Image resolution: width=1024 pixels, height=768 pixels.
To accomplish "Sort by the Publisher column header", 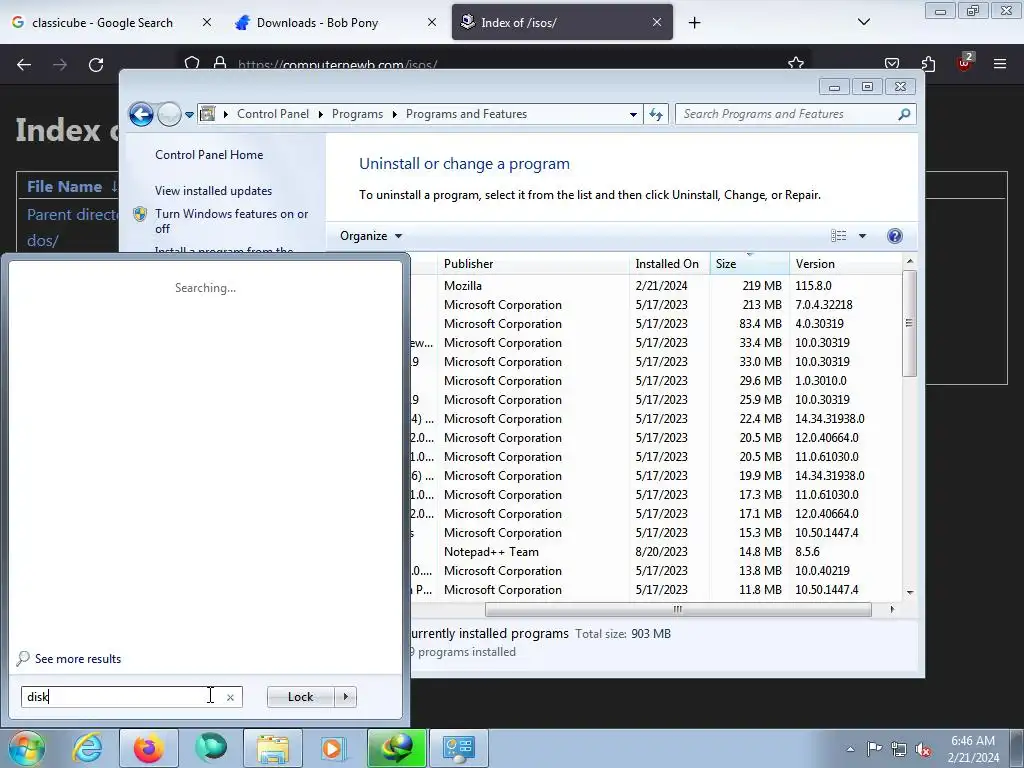I will coord(534,264).
